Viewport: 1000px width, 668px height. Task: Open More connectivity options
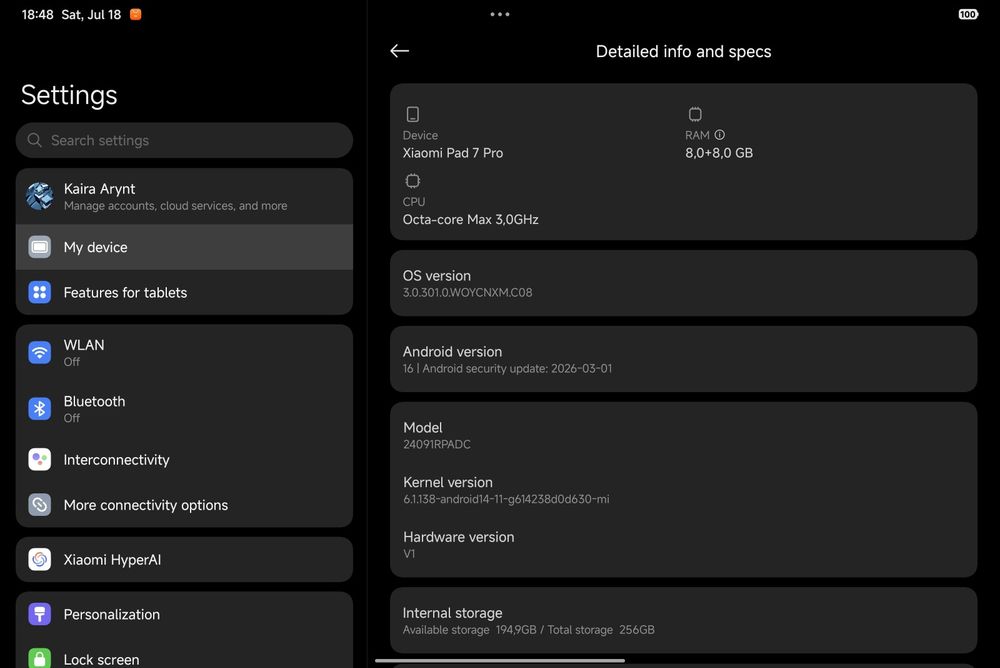(x=184, y=505)
